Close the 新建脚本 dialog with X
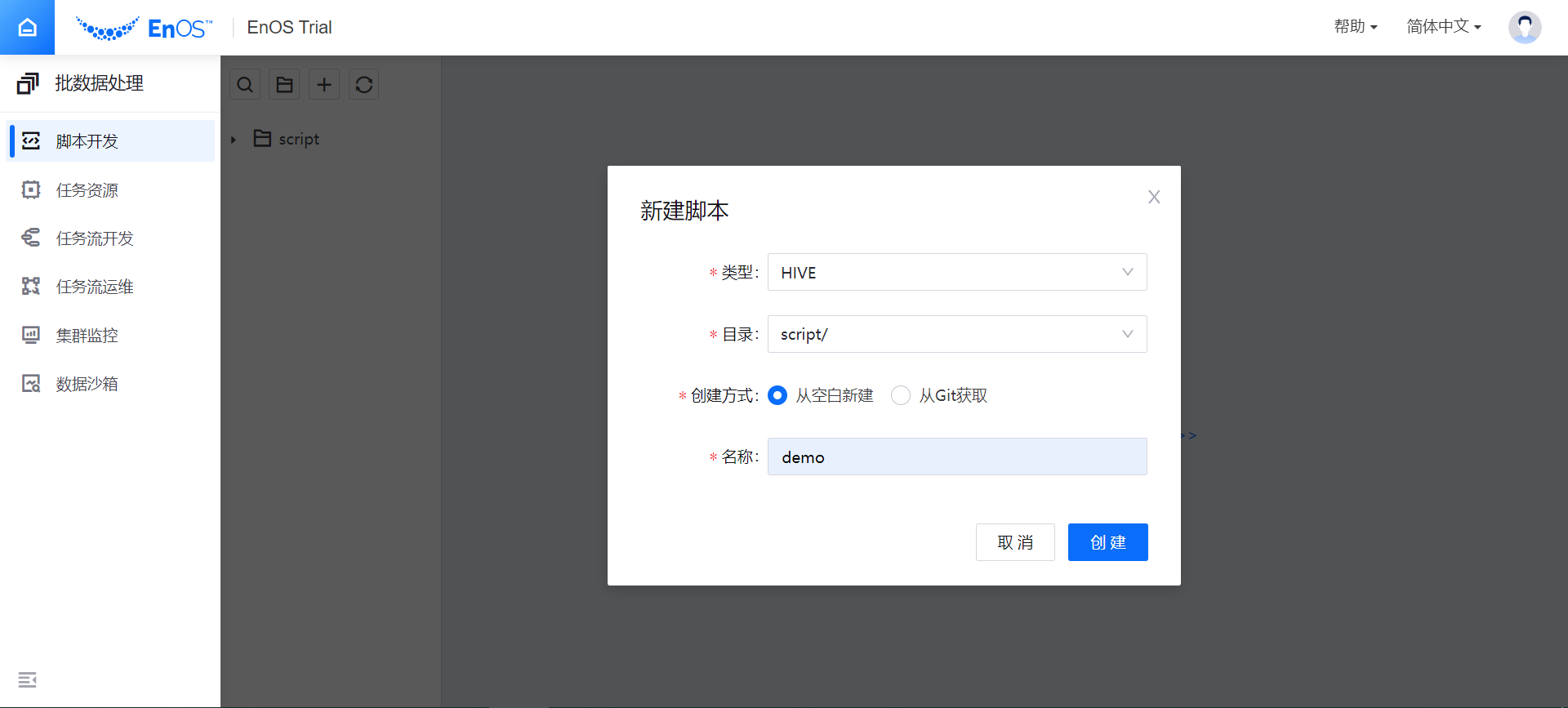Screen dimensions: 1568x708 click(x=1153, y=197)
